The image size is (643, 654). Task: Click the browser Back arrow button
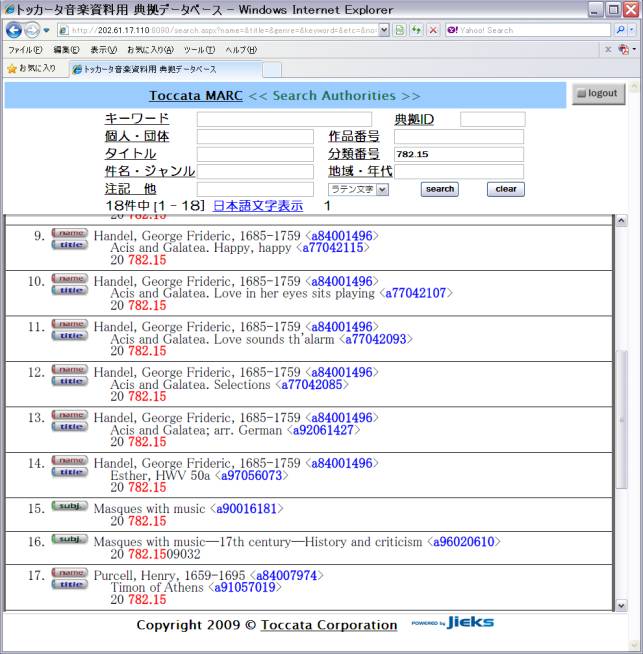click(x=14, y=30)
